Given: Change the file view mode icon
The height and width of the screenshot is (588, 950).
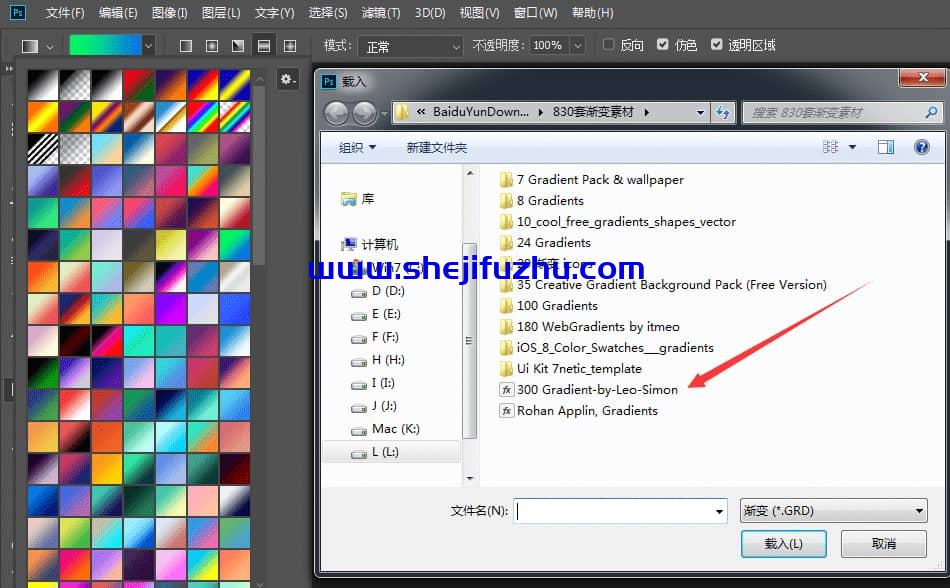Looking at the screenshot, I should click(x=831, y=147).
